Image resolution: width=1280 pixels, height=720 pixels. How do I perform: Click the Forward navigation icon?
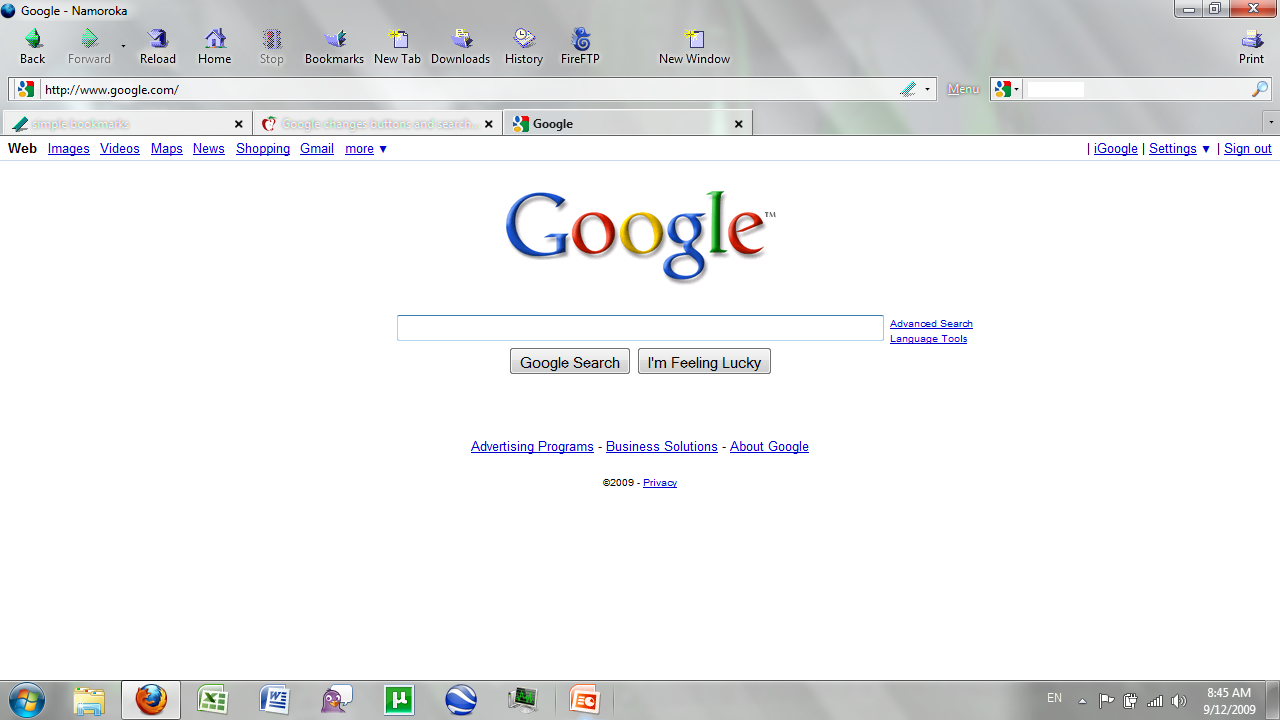89,39
